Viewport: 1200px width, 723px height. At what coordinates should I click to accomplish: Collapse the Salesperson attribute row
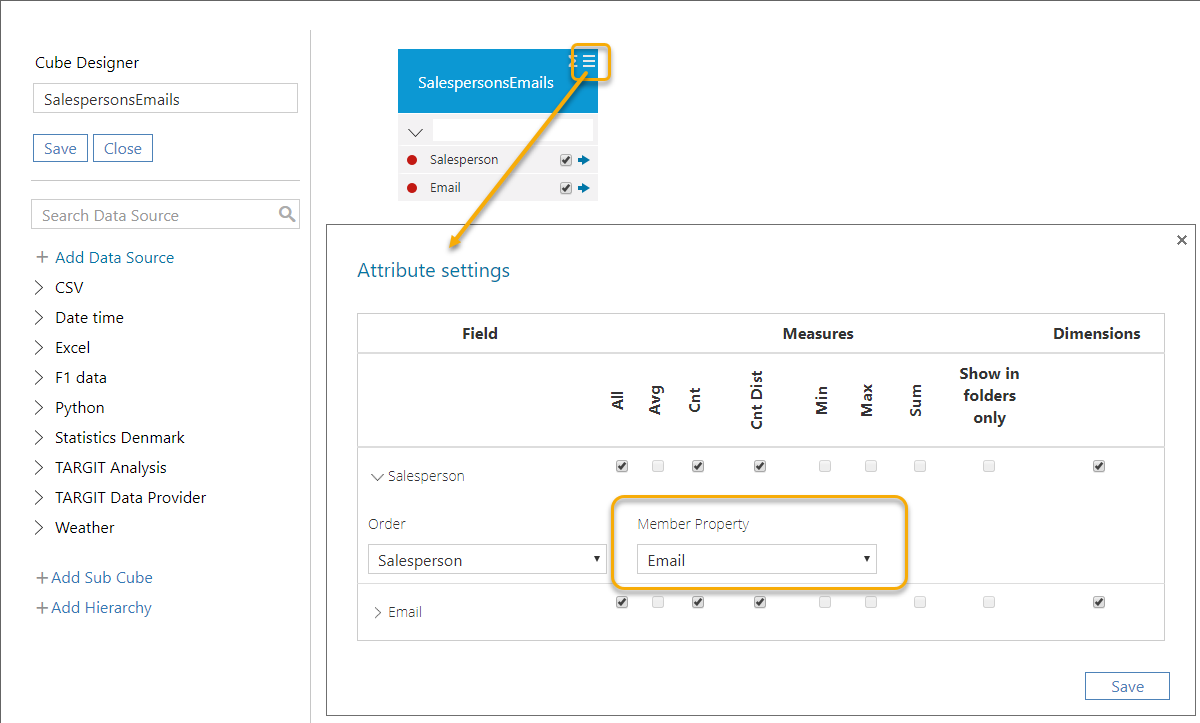(377, 477)
